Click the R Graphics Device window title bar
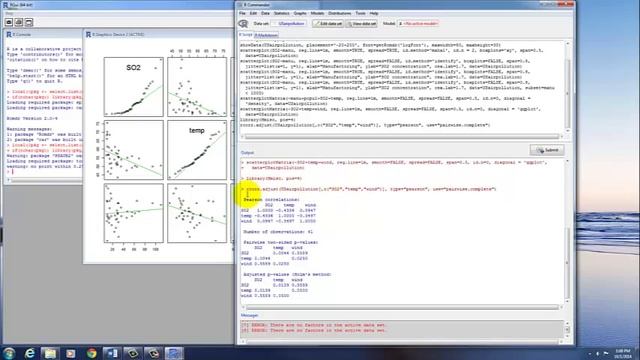The height and width of the screenshot is (360, 640). (159, 35)
